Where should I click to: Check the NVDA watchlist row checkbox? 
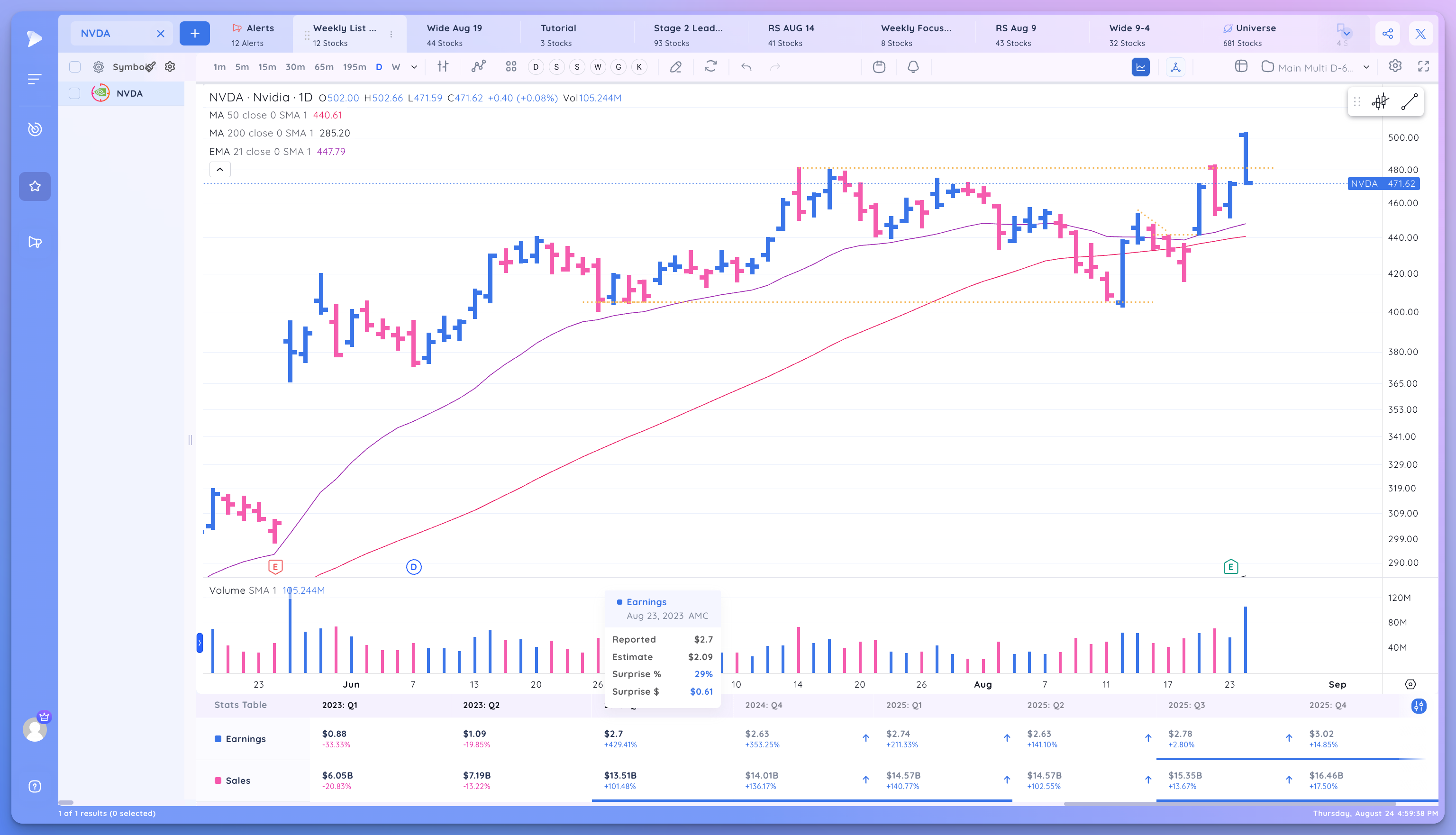point(74,93)
